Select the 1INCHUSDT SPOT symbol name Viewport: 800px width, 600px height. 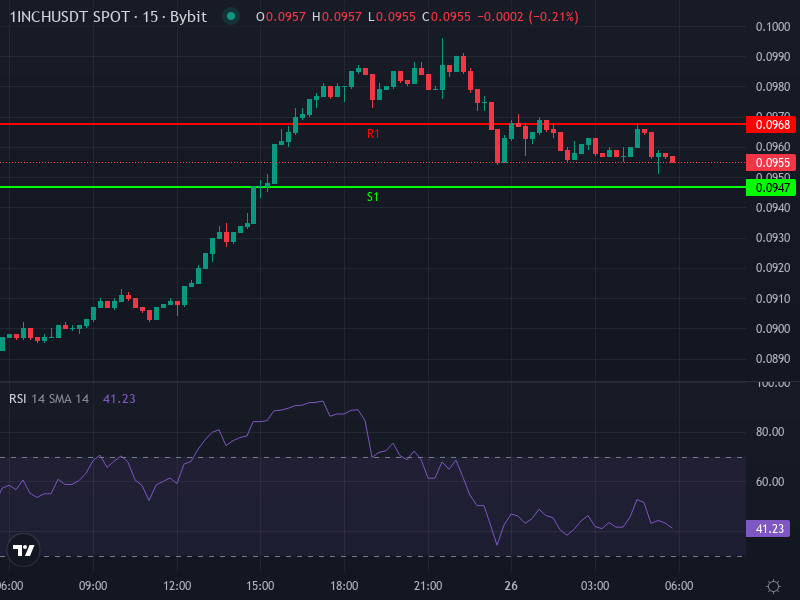click(65, 16)
